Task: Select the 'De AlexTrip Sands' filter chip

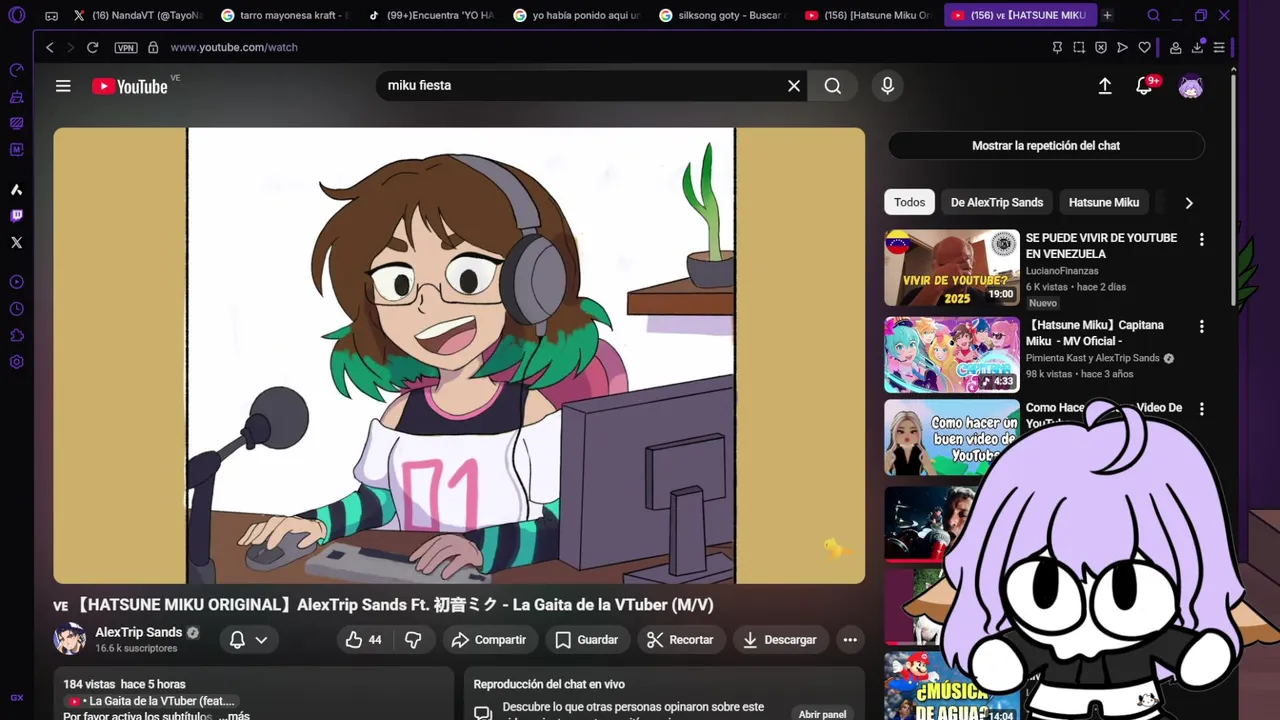Action: tap(997, 202)
